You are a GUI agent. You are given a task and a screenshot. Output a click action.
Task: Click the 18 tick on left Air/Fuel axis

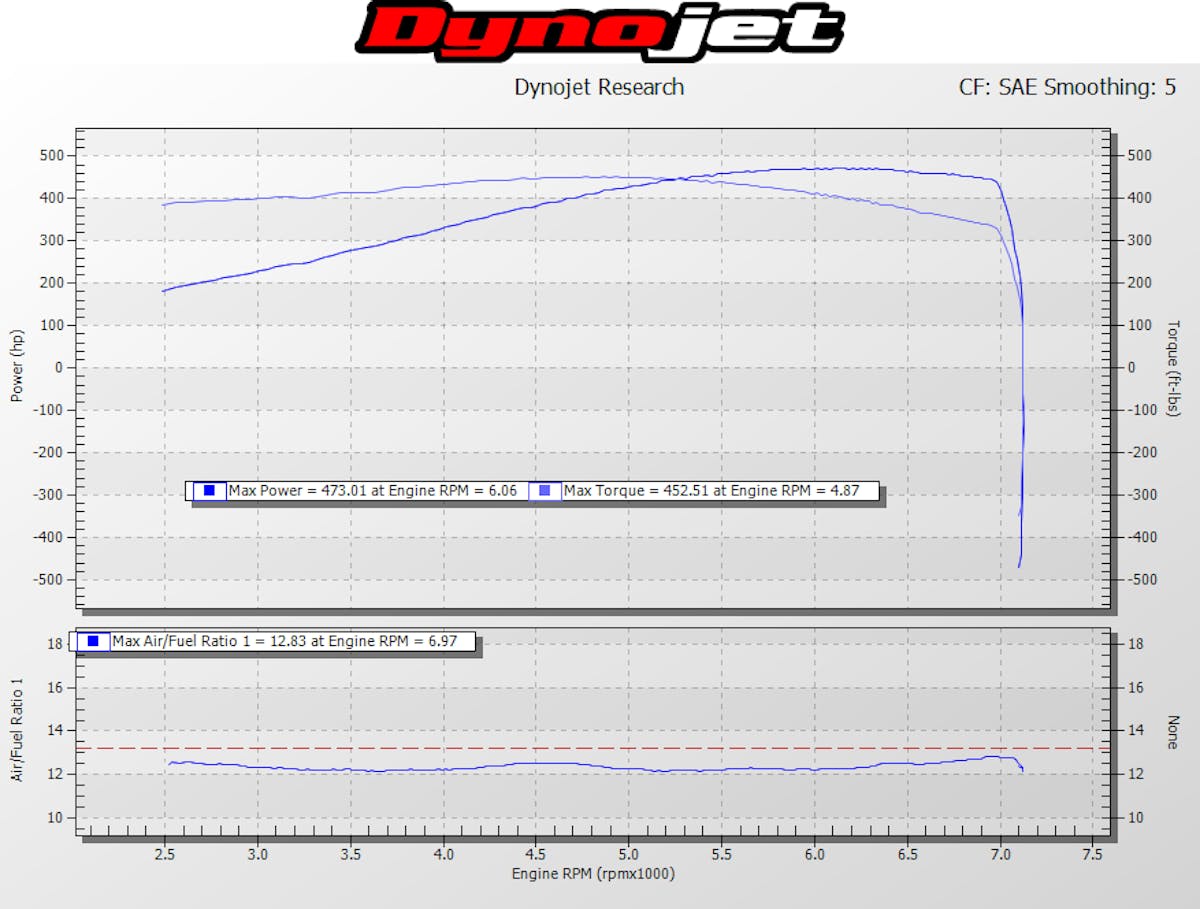[55, 644]
